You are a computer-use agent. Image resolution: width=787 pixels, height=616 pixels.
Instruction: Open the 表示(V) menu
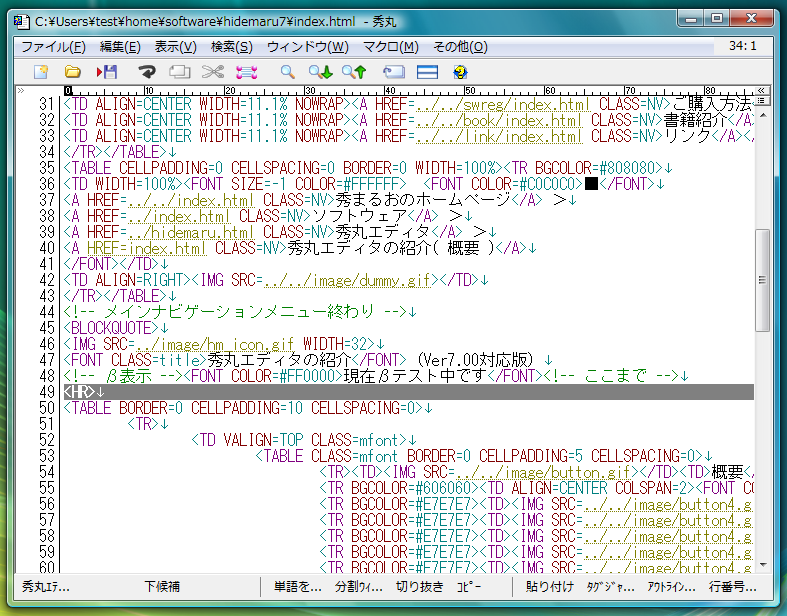click(x=175, y=47)
